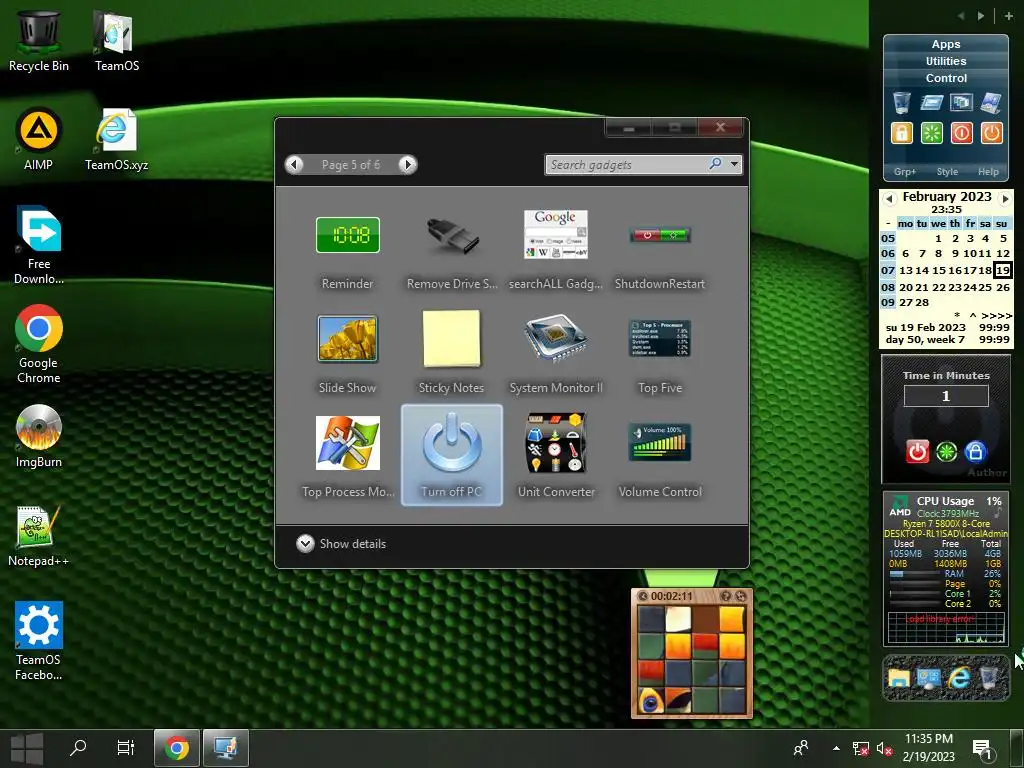The width and height of the screenshot is (1024, 768).
Task: Click the RAM usage bar in CPU gadget
Action: [x=914, y=574]
